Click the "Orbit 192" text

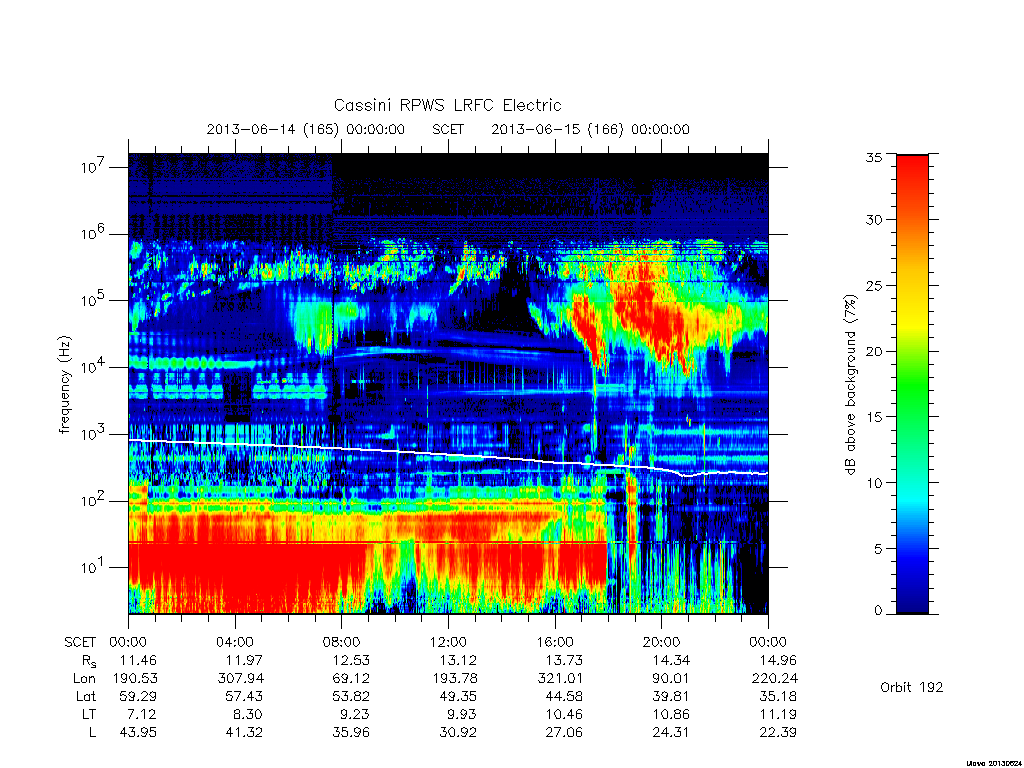(x=912, y=687)
